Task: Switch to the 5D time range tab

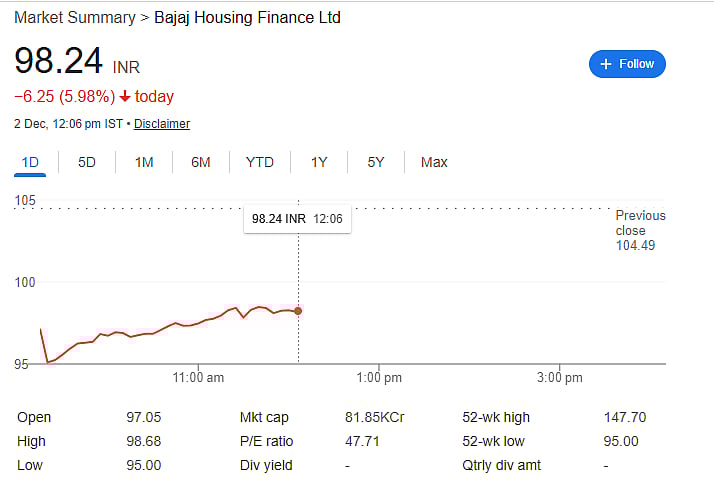Action: click(x=87, y=162)
